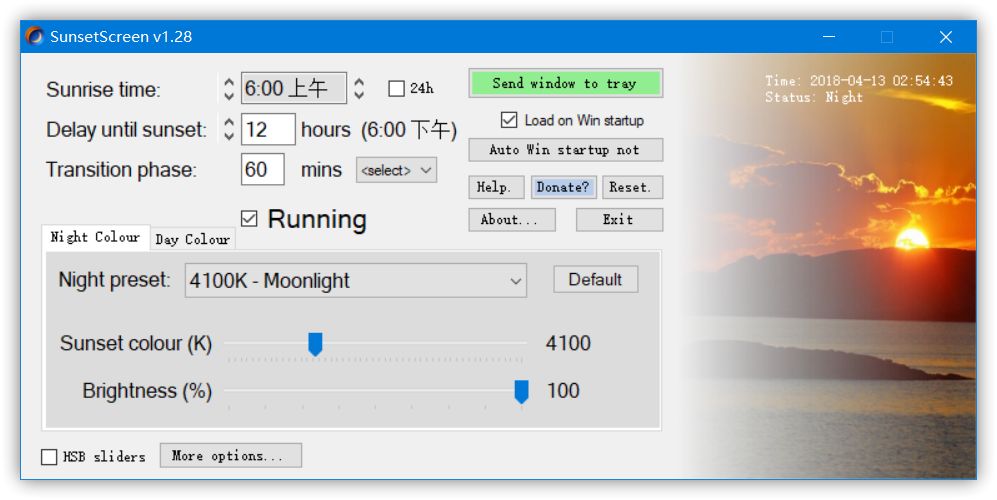Click down arrow right of Sunrise time field

point(359,95)
